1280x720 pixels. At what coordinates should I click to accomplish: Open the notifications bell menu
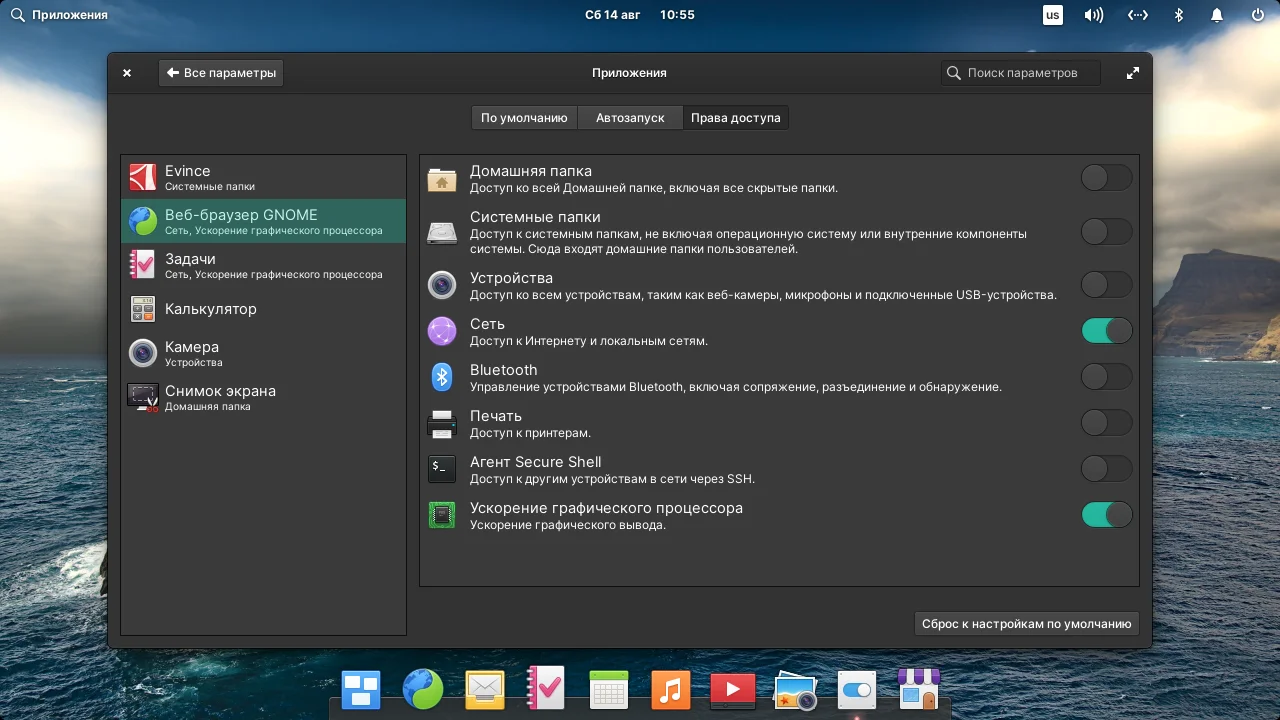coord(1217,14)
